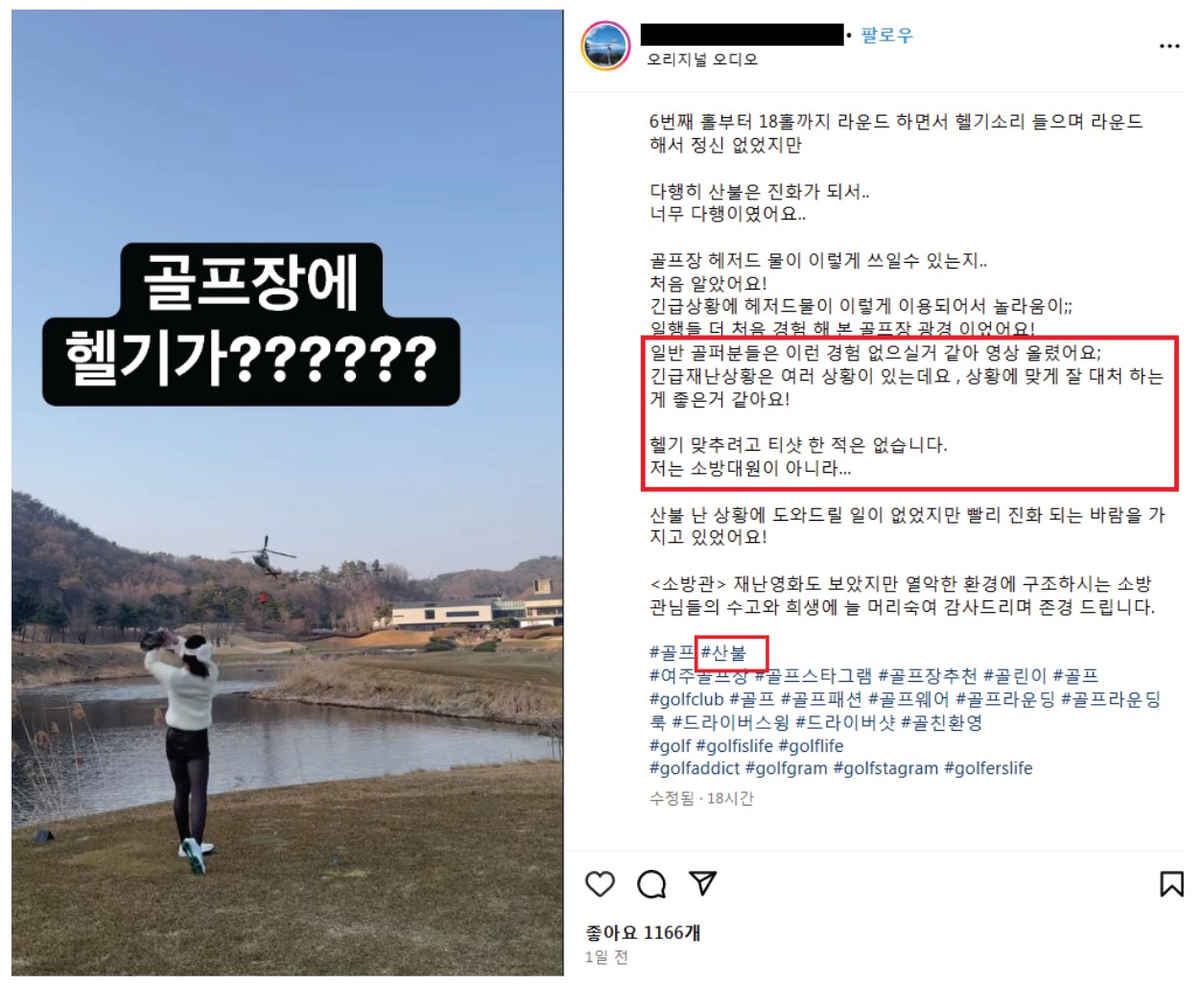This screenshot has height=1008, width=1203.
Task: Like the post with the heart icon
Action: pyautogui.click(x=600, y=883)
